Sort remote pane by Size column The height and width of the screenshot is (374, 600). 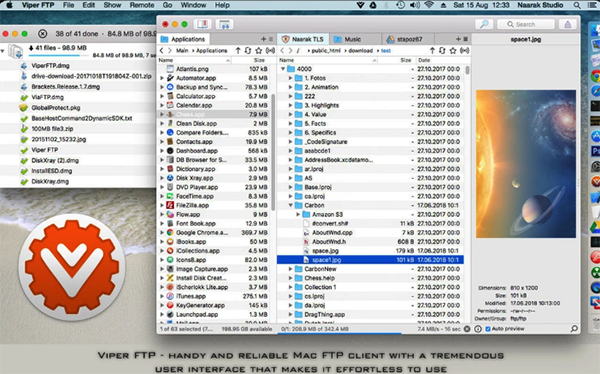tap(396, 60)
